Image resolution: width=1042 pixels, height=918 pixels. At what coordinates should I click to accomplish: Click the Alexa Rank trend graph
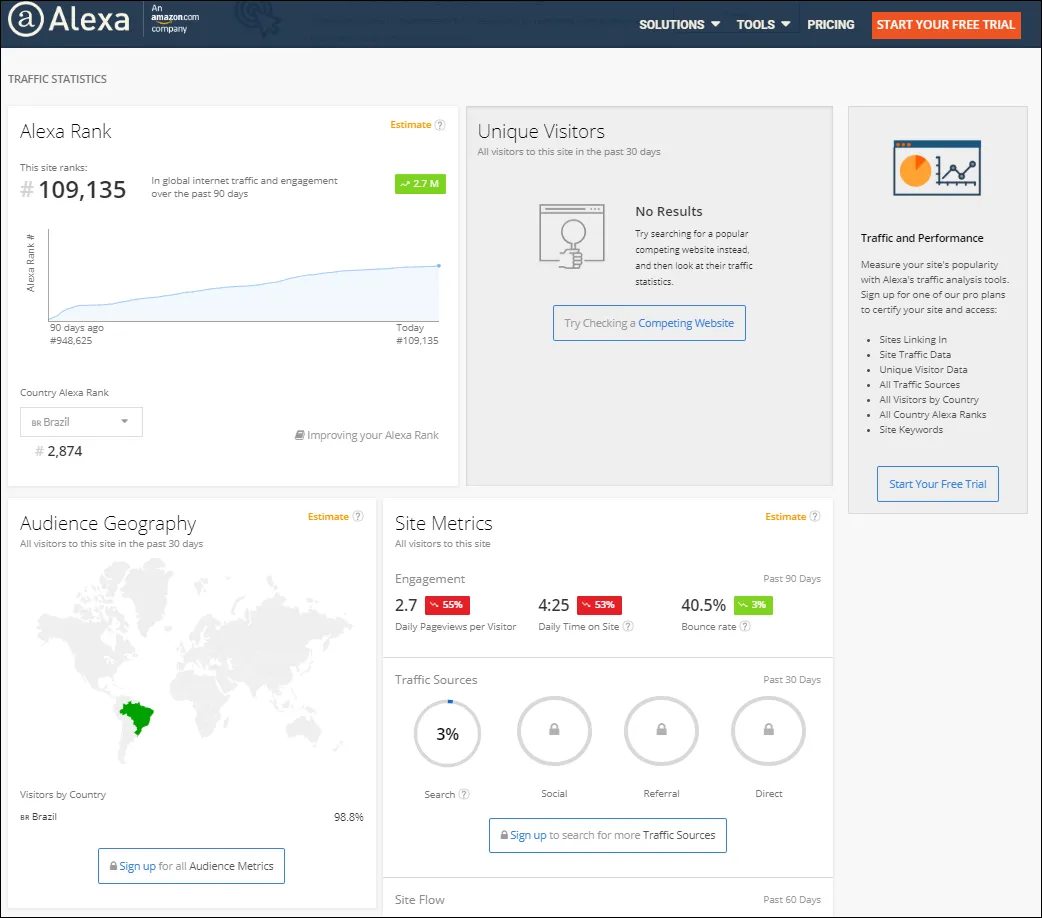pyautogui.click(x=244, y=276)
